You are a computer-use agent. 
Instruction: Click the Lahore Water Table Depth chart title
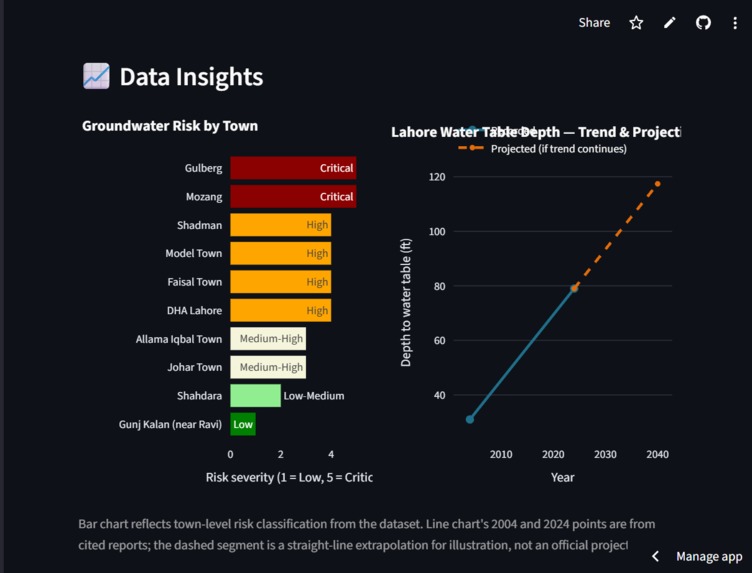click(536, 132)
